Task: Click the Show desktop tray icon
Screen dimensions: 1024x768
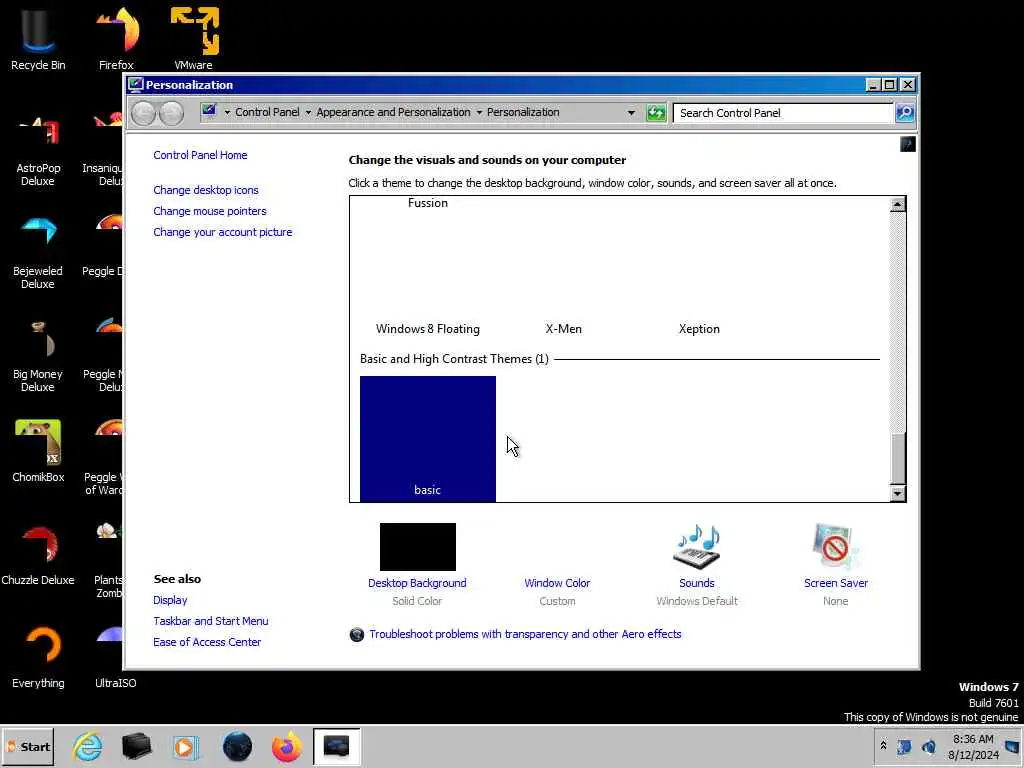Action: coord(1012,747)
